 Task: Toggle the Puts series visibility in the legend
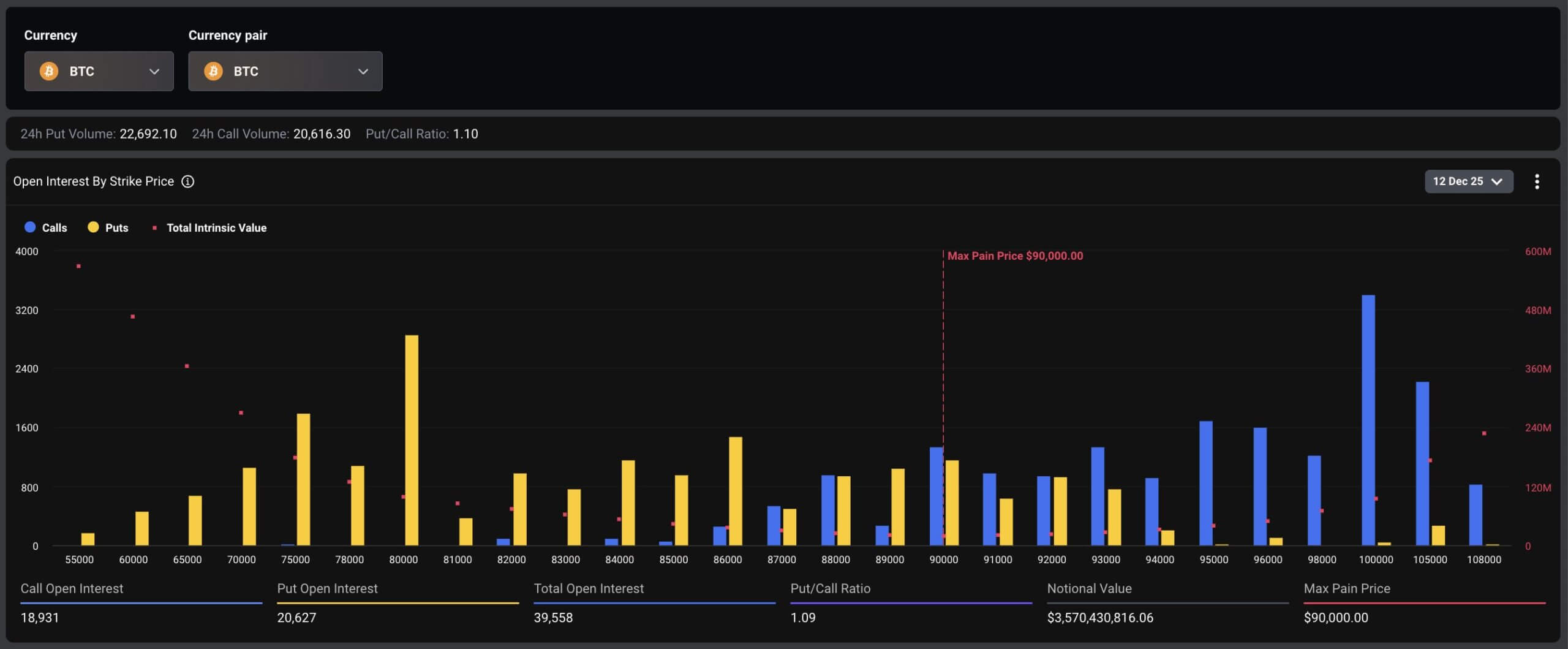click(110, 227)
